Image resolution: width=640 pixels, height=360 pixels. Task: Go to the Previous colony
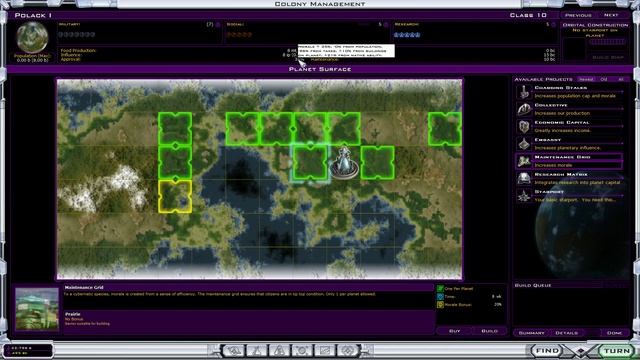[x=578, y=15]
